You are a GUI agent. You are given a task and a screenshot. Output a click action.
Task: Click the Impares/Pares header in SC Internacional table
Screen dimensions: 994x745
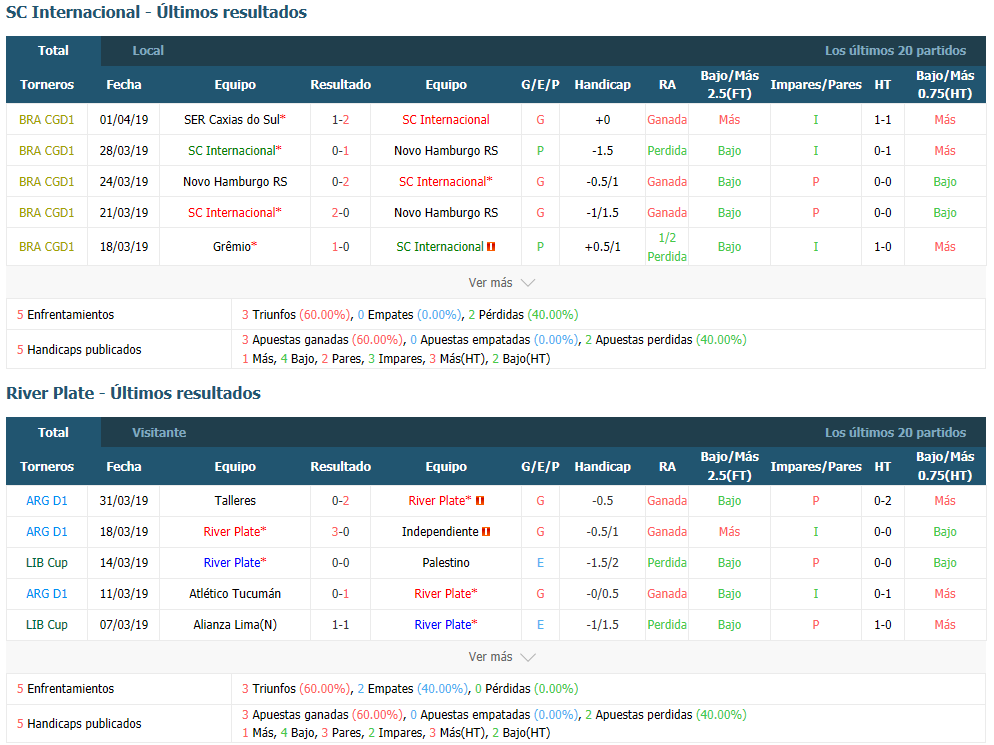(816, 85)
